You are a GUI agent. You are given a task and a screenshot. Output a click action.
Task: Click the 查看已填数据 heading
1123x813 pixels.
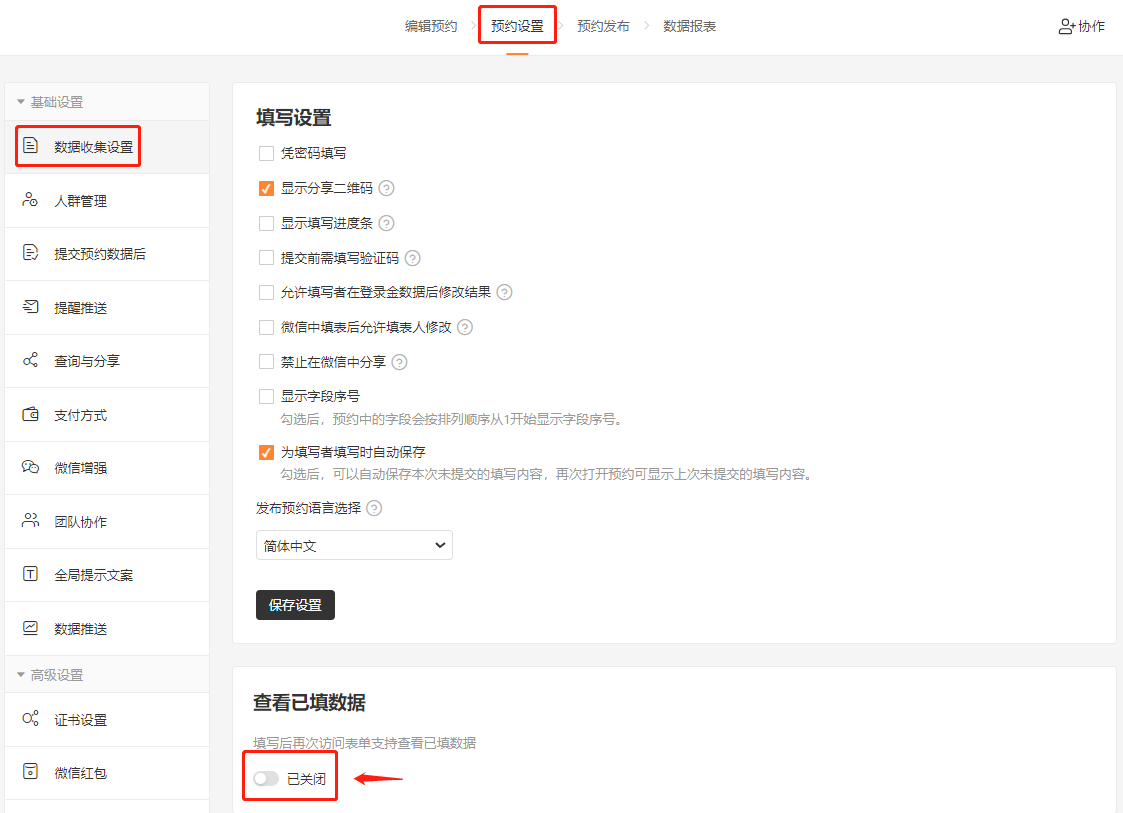point(309,703)
